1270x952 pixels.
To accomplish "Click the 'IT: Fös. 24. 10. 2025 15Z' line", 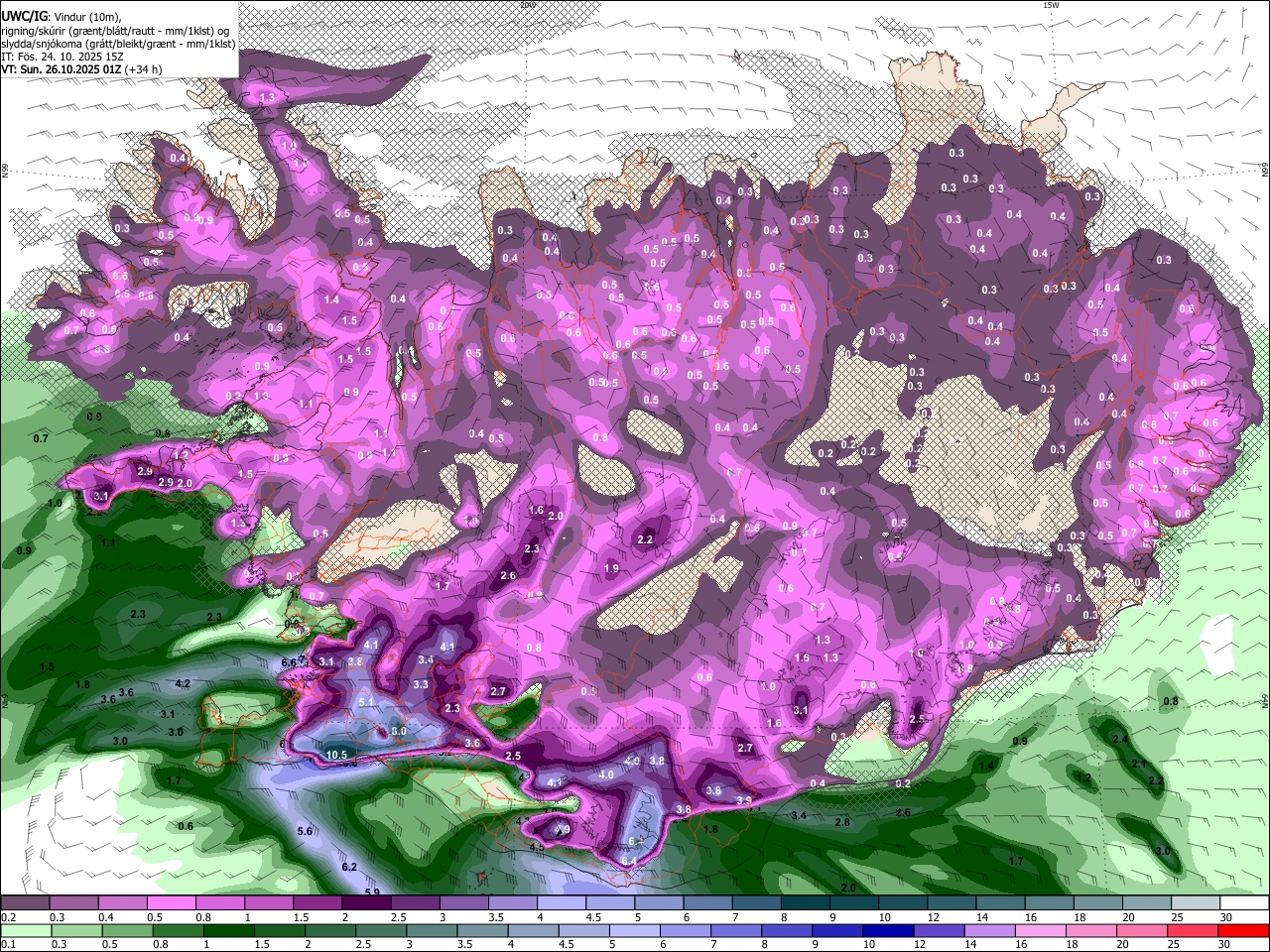I will 63,57.
